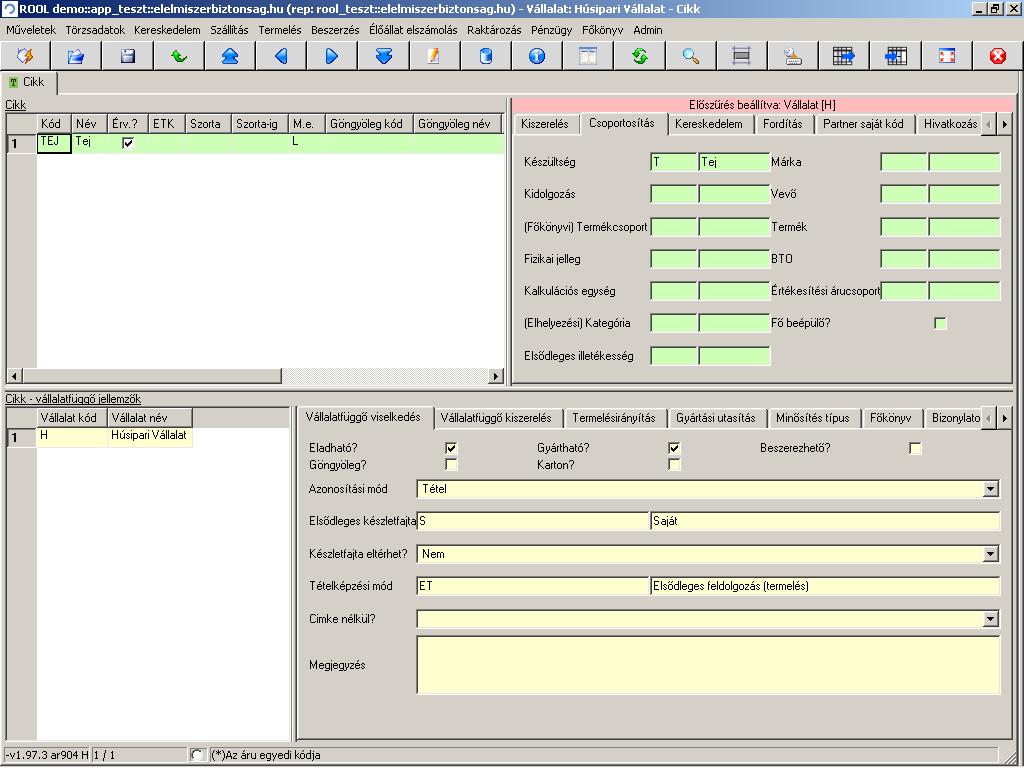Switch to the Fordítás tab
The width and height of the screenshot is (1024, 768).
782,124
